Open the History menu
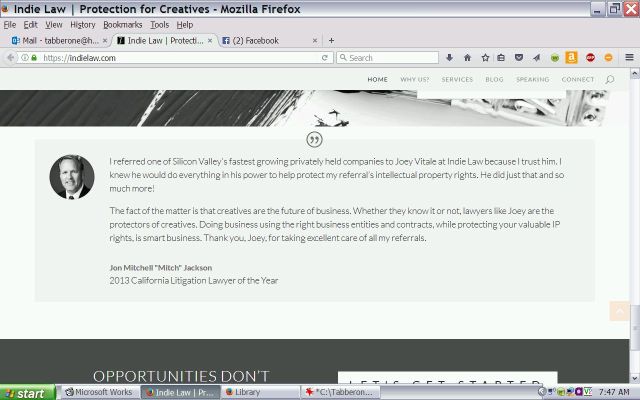Viewport: 640px width, 400px height. [83, 24]
